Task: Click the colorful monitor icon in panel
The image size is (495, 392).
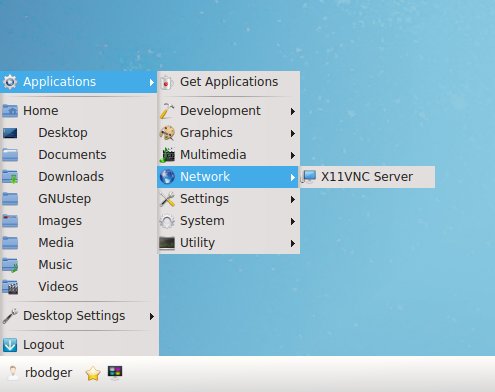Action: pos(115,373)
